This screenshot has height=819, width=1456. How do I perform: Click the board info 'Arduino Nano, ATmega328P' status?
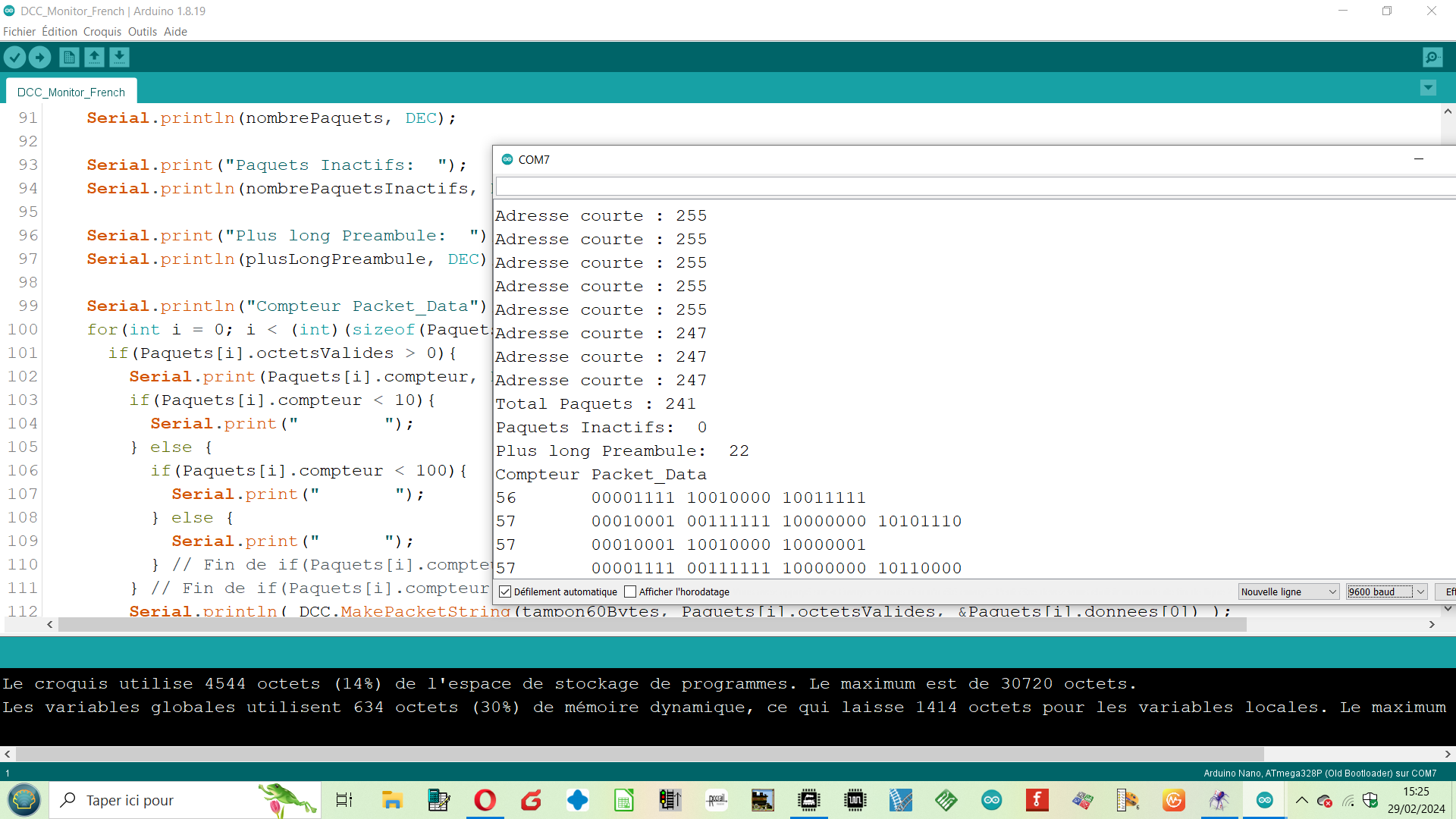pyautogui.click(x=1319, y=773)
